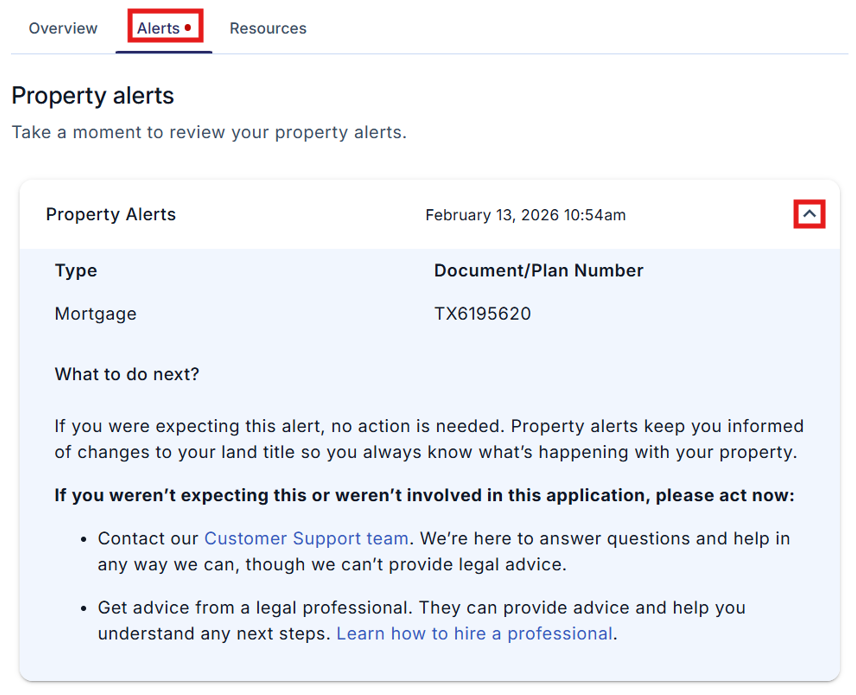Click document number TX6195620
The width and height of the screenshot is (856, 695).
[x=482, y=314]
